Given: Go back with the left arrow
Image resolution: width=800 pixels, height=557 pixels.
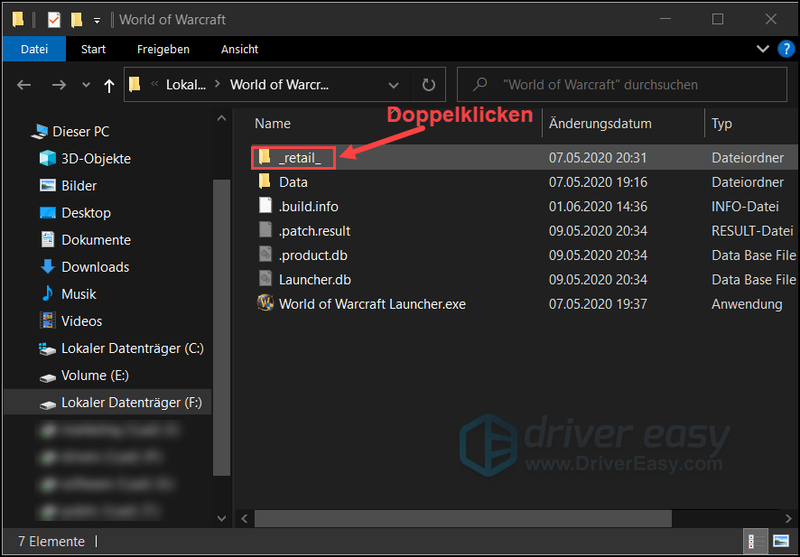Looking at the screenshot, I should point(24,85).
